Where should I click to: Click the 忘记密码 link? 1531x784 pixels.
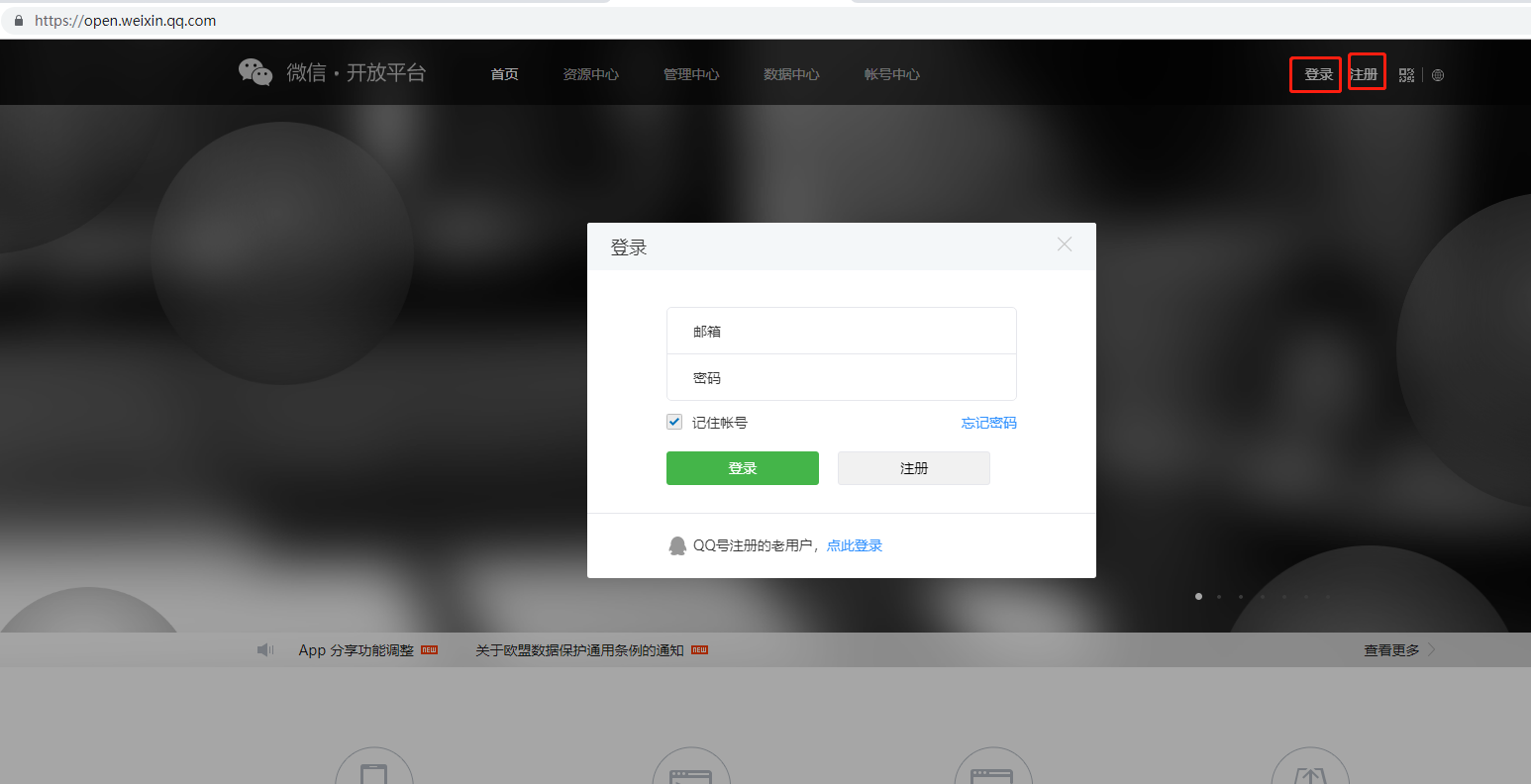coord(989,423)
